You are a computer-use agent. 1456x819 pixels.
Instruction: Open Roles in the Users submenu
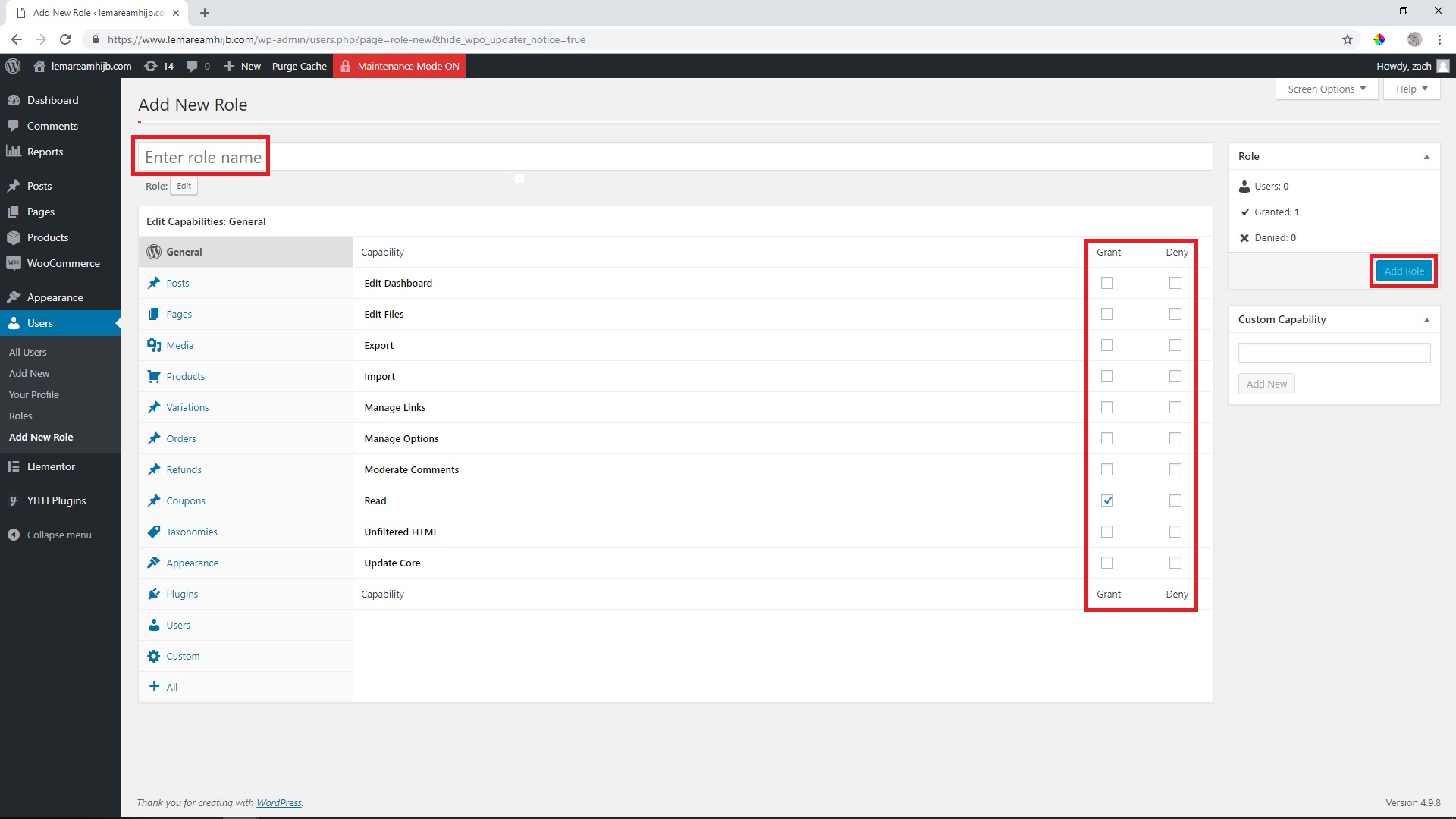tap(20, 416)
